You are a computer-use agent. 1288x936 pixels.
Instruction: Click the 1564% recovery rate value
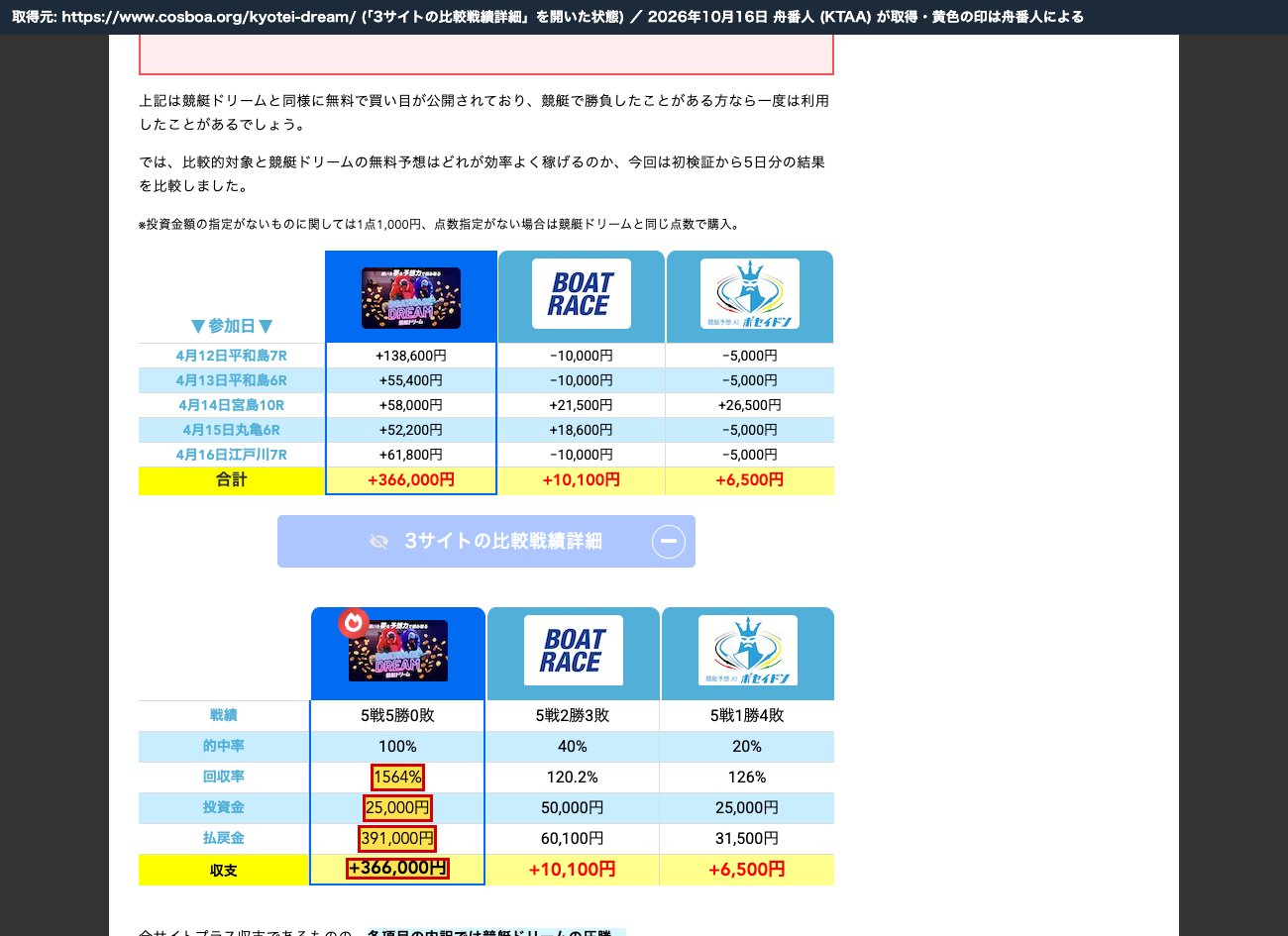pos(397,777)
